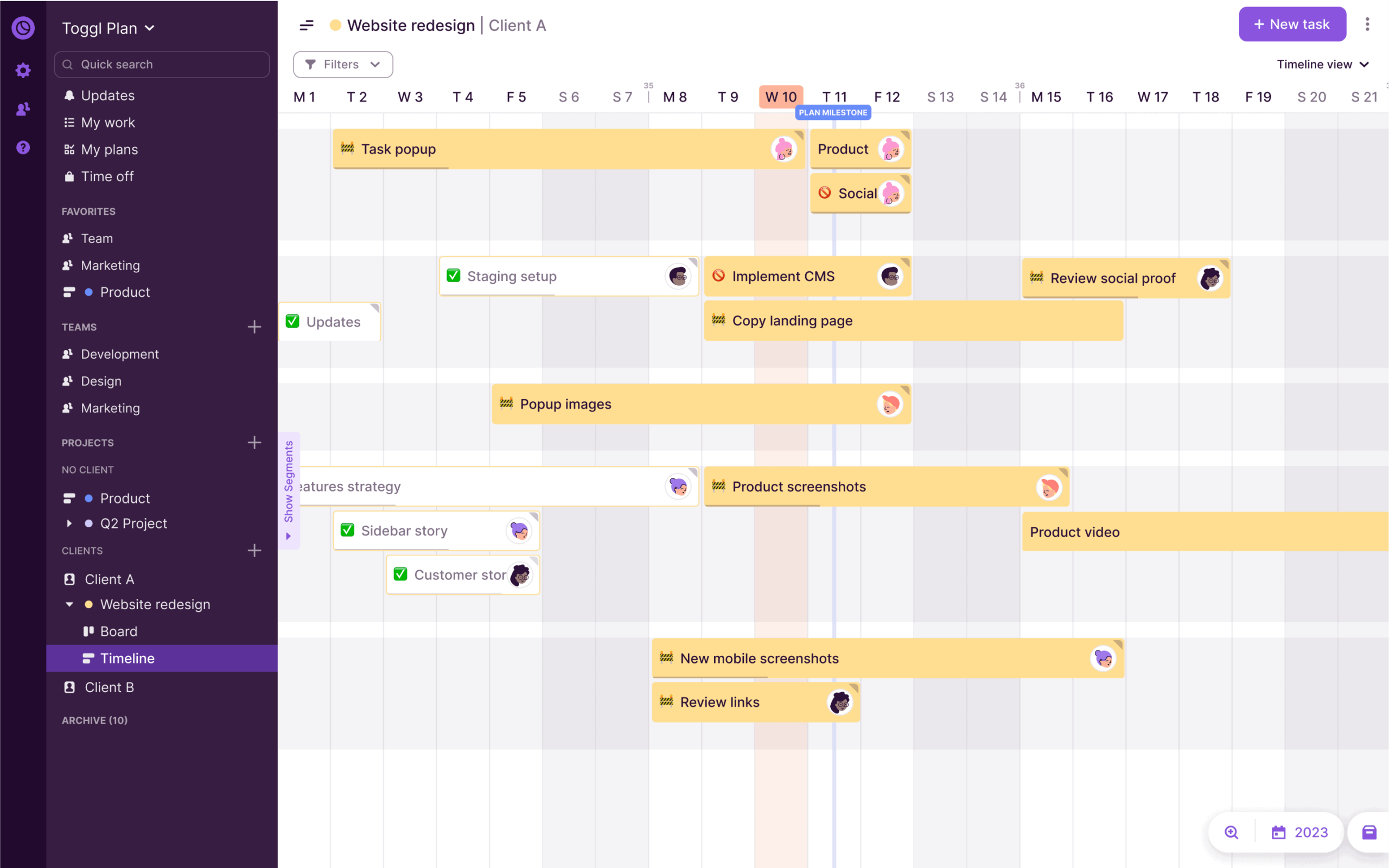Open the Toggl Plan workspace dropdown

point(109,28)
